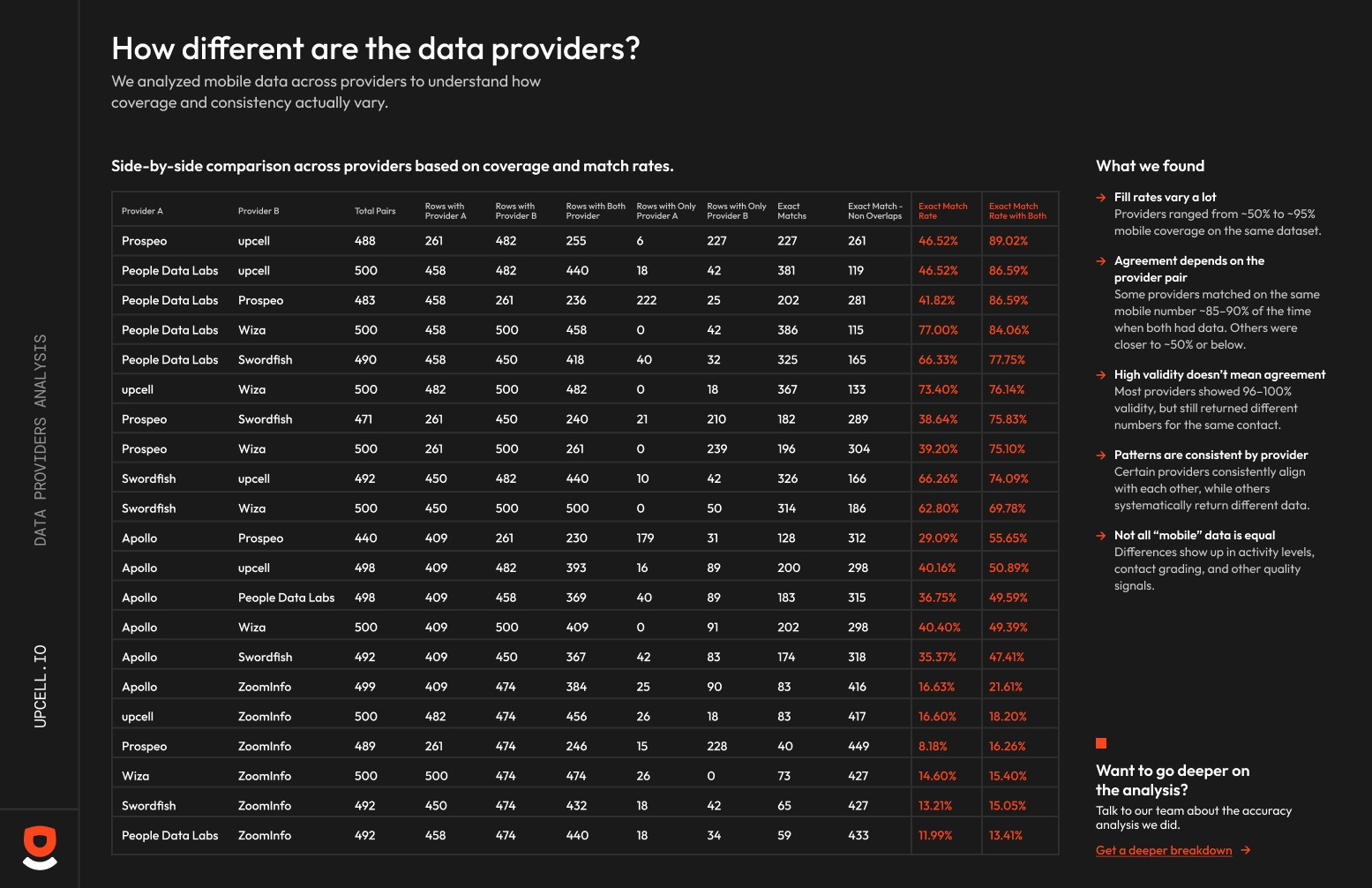1372x888 pixels.
Task: Click 'Swordfish' in the Apollo row
Action: pyautogui.click(x=265, y=658)
